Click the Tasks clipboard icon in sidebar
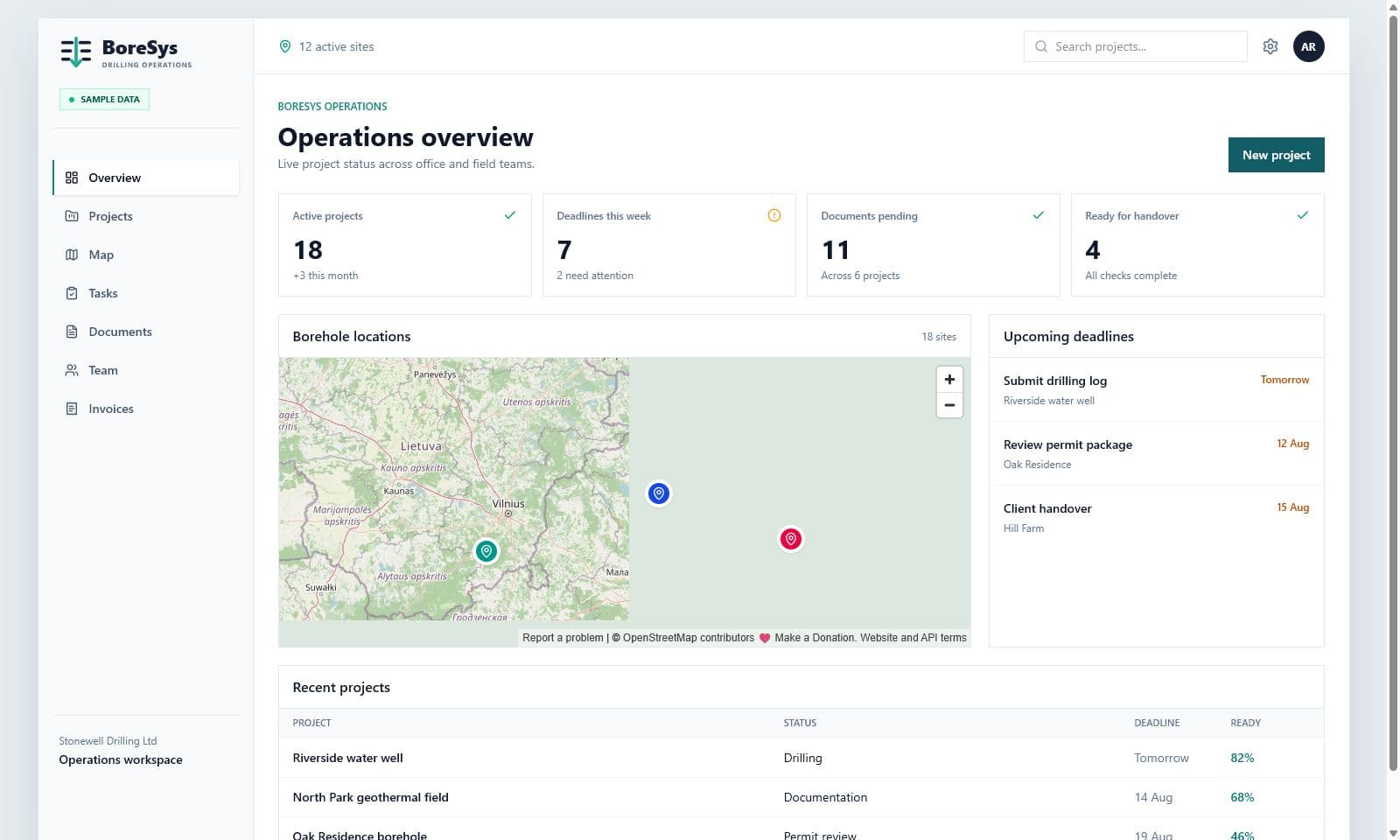Viewport: 1400px width, 840px height. 72,293
